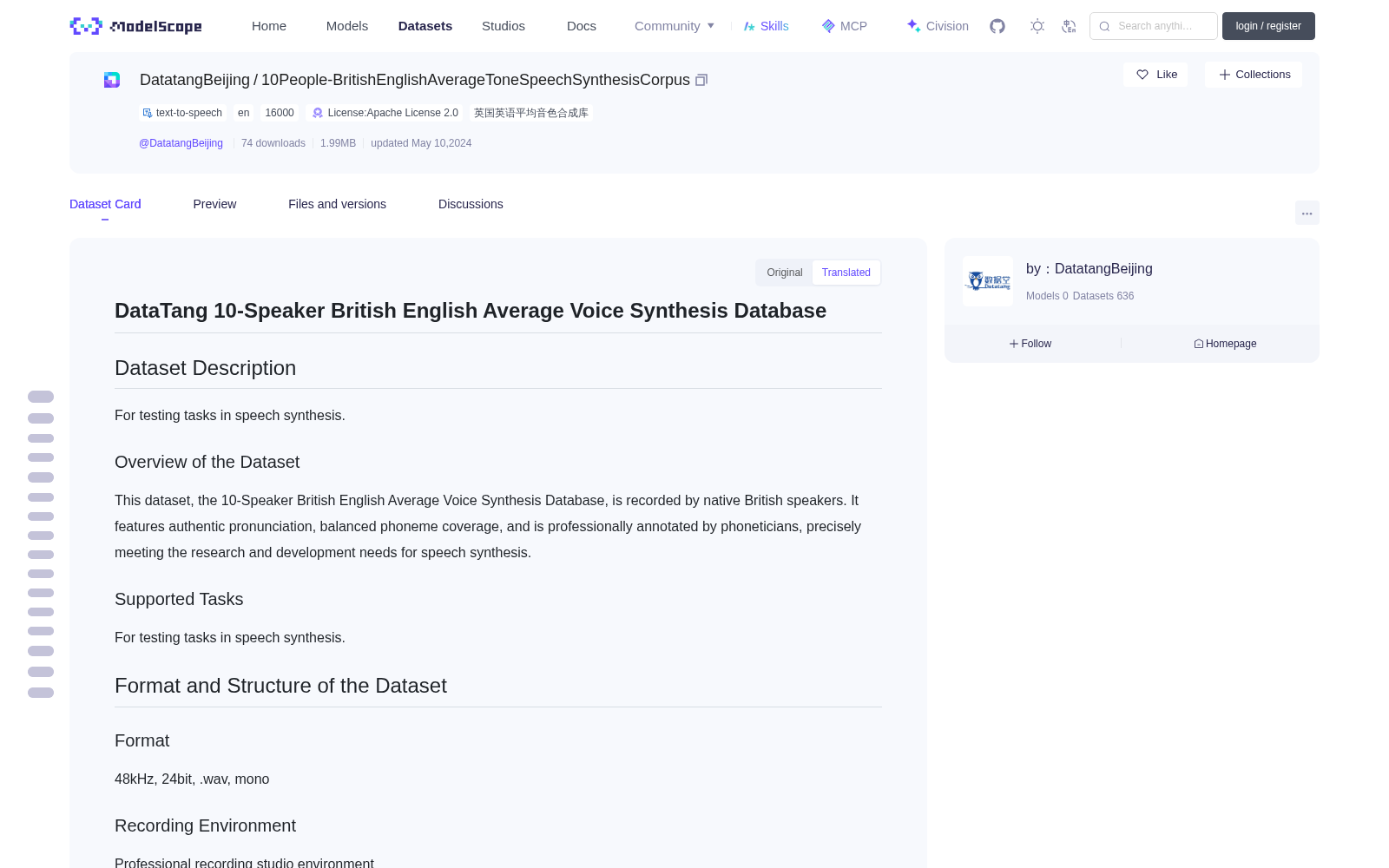Click the "Format and Structure of the Dataset" heading

tap(280, 686)
